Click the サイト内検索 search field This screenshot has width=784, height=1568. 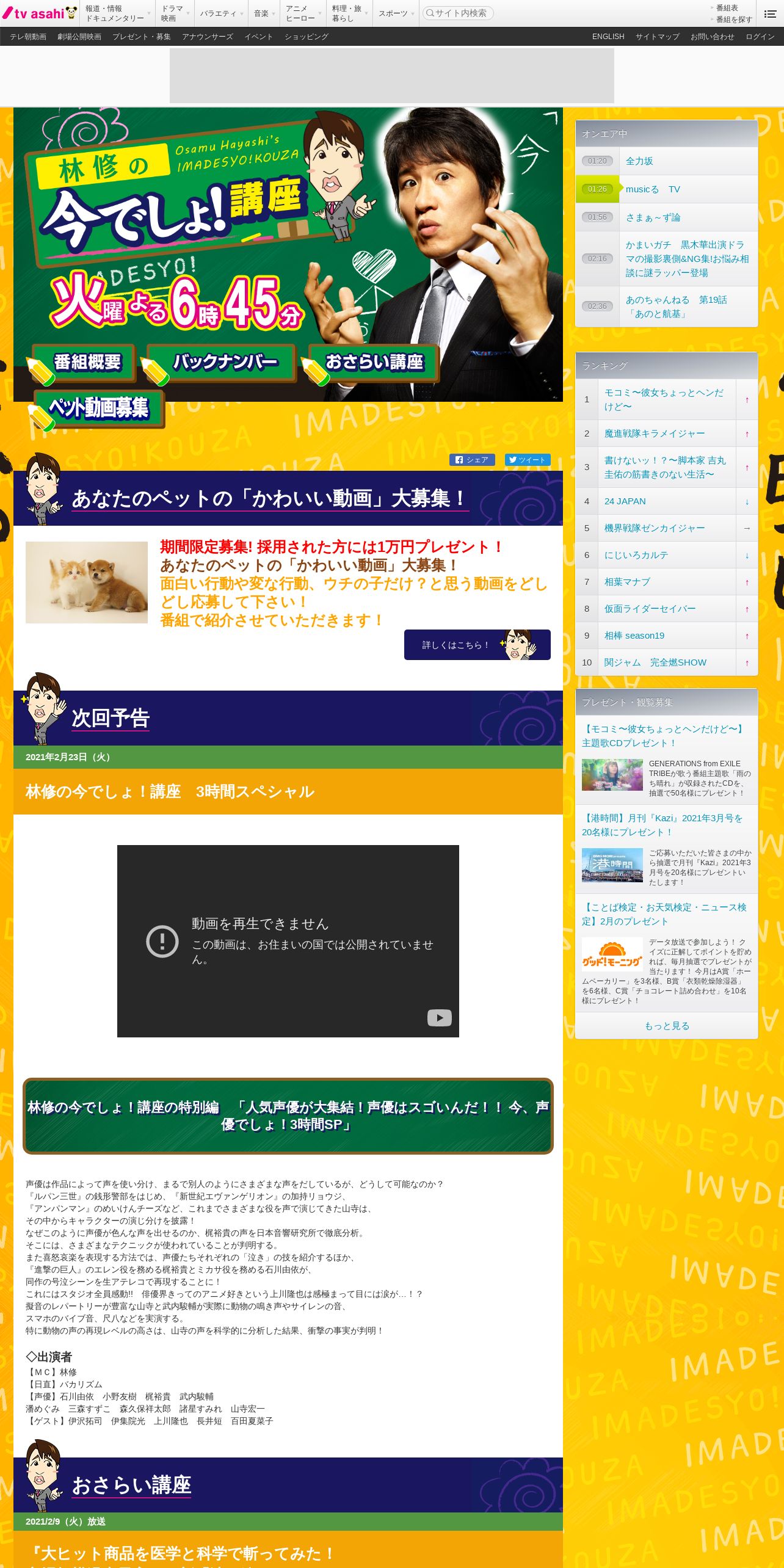[458, 13]
